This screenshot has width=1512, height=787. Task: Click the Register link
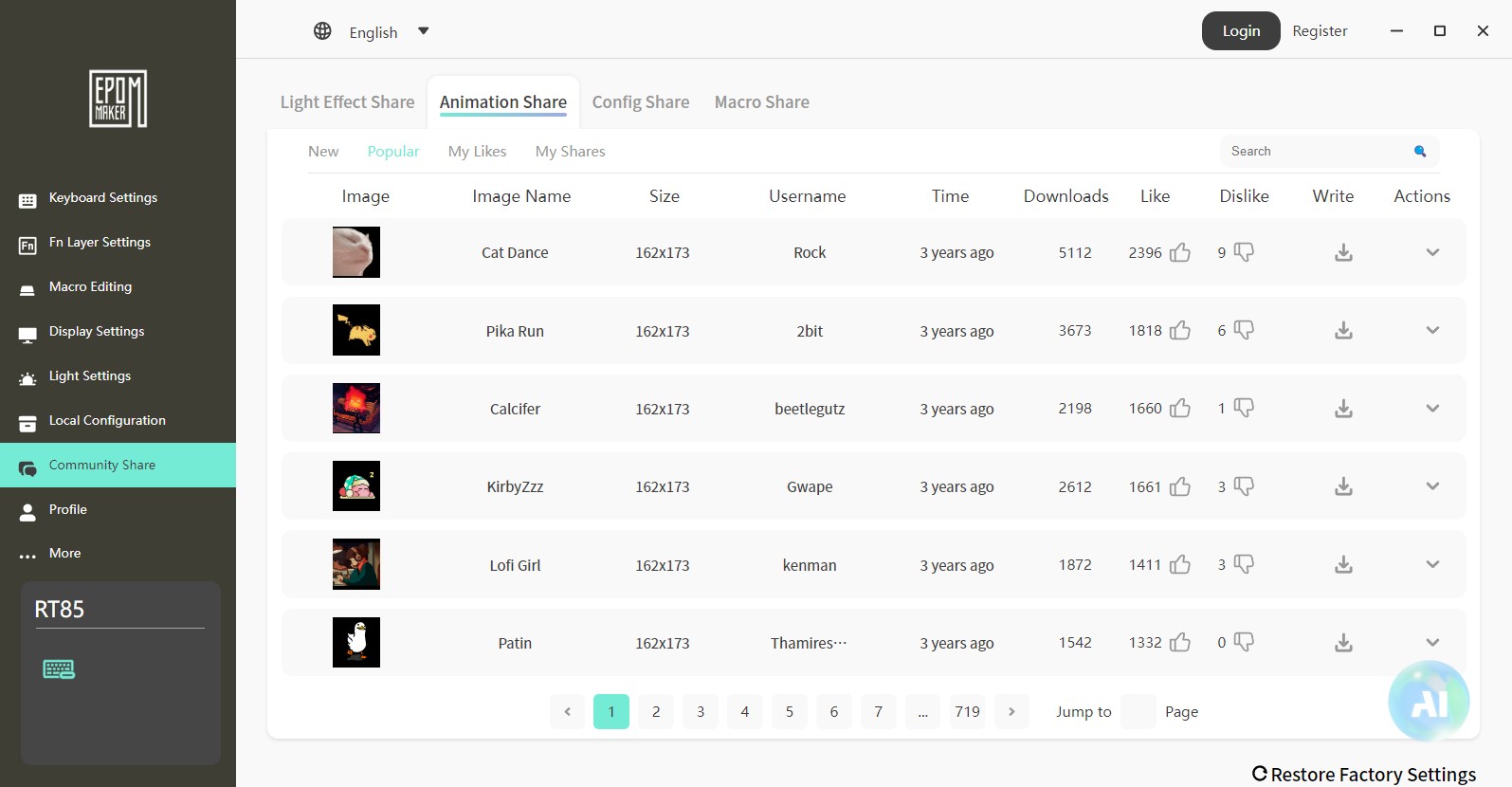[1320, 30]
